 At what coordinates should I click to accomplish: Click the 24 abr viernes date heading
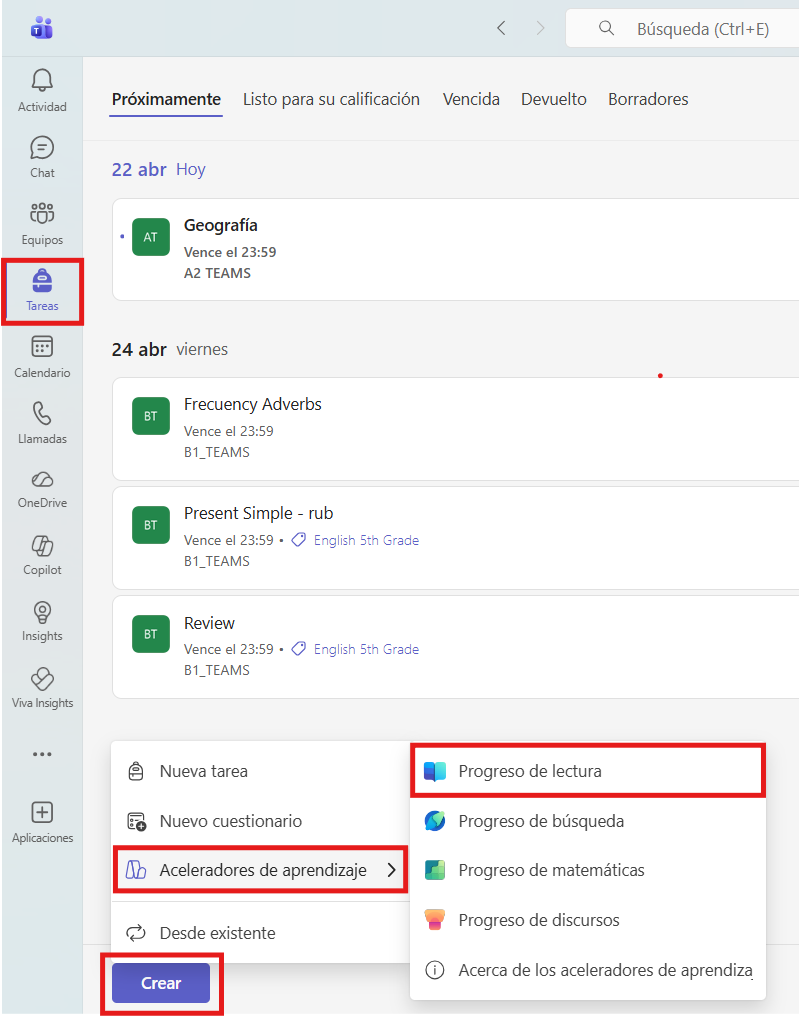click(x=169, y=349)
